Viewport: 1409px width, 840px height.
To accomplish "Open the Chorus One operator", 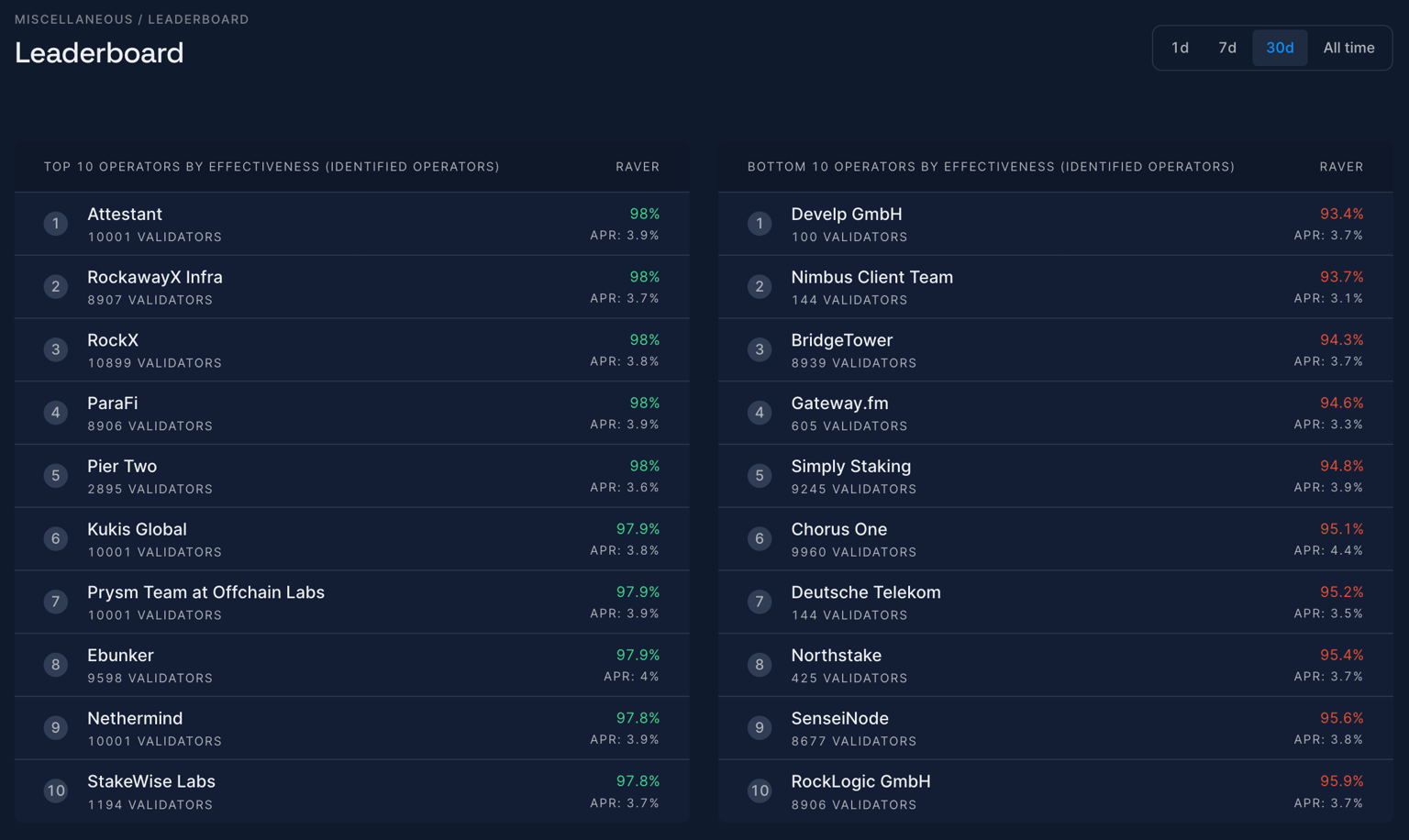I will (x=839, y=529).
